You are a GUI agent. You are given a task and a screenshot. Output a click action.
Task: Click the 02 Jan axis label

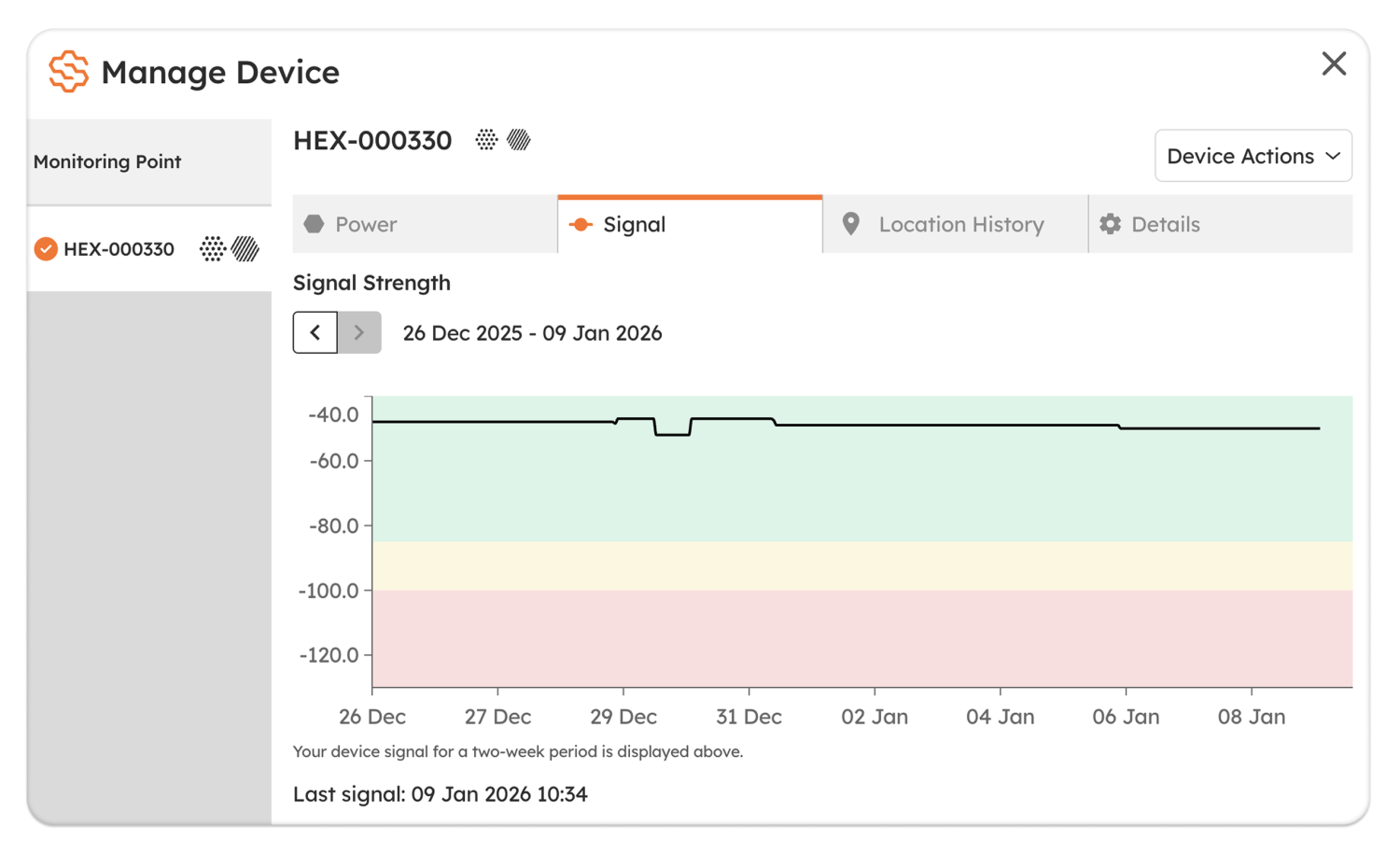click(875, 717)
